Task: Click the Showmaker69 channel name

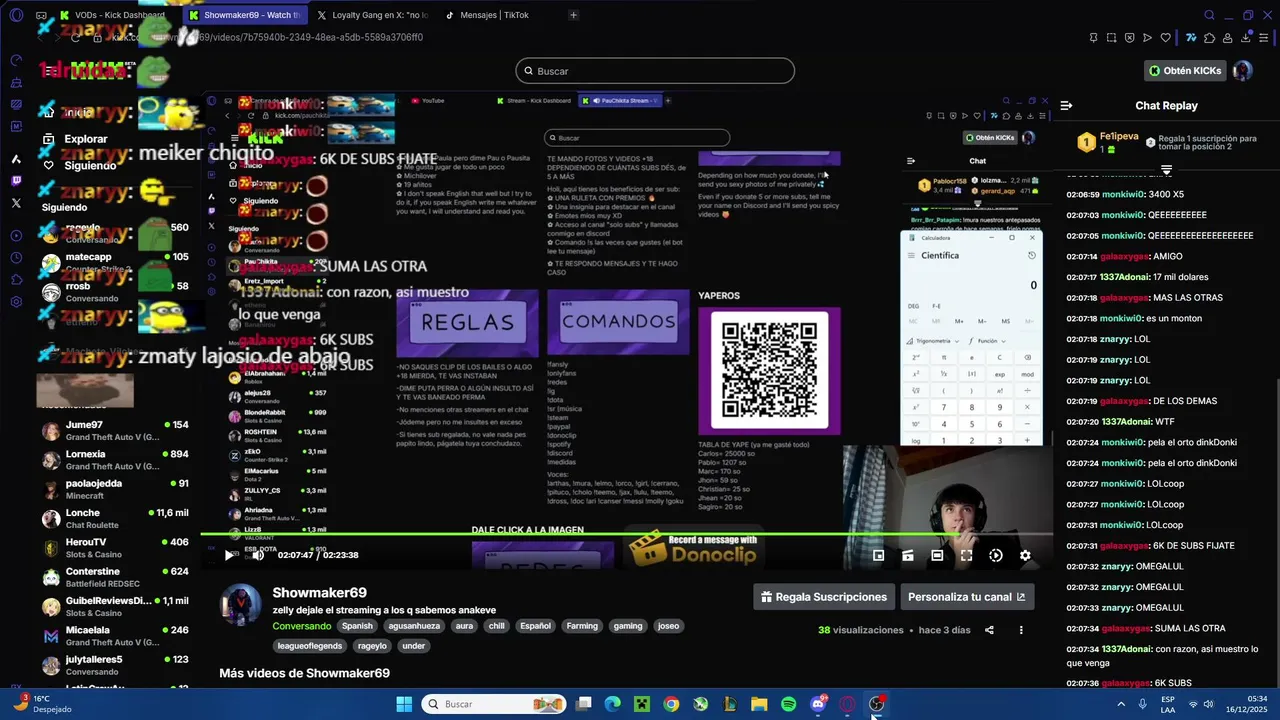Action: click(319, 593)
